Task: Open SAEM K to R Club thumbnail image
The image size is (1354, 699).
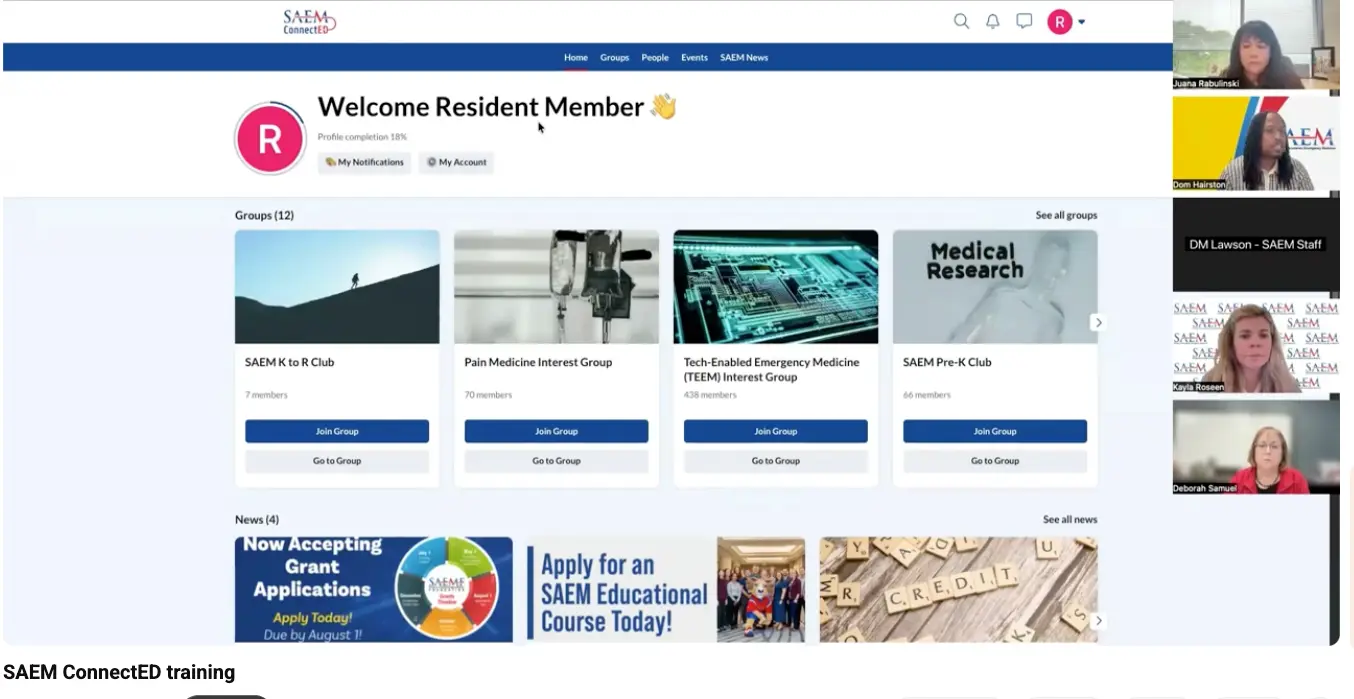Action: [x=337, y=287]
